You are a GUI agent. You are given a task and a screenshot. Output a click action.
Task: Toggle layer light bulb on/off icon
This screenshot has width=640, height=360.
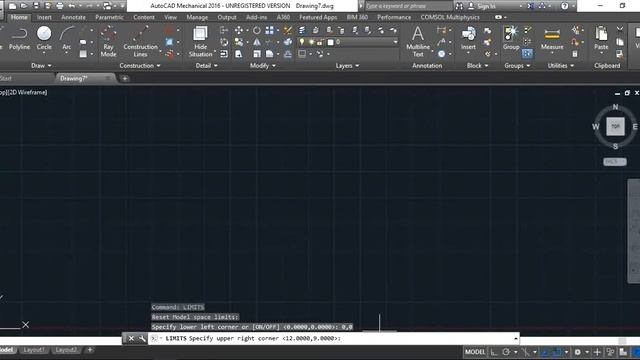[x=302, y=42]
